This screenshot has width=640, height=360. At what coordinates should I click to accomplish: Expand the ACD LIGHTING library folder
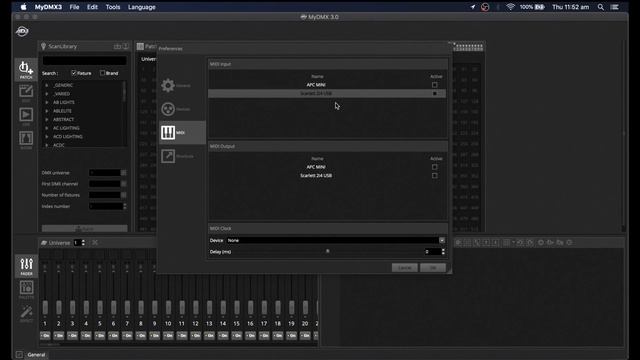[47, 136]
